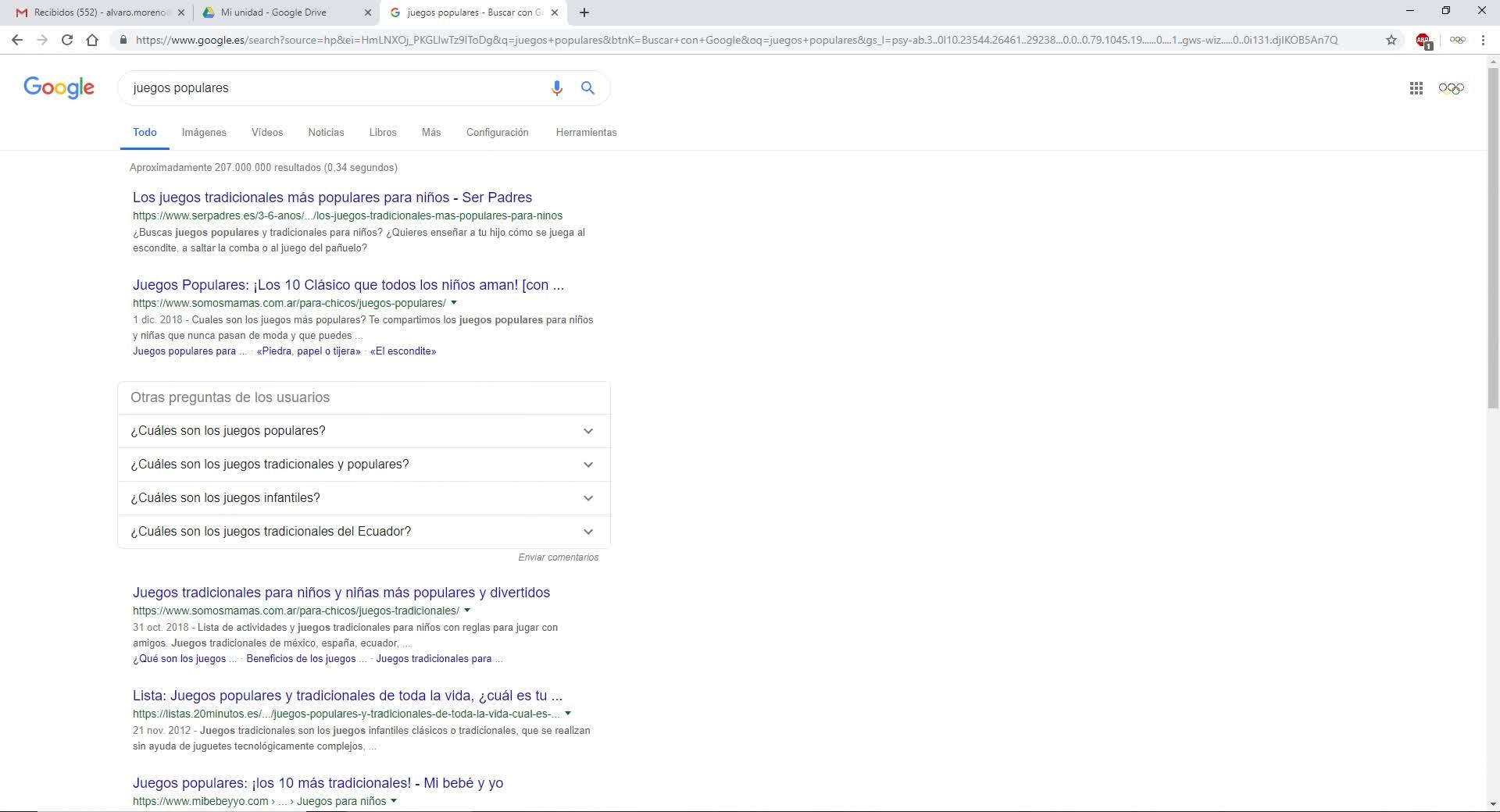Open the Más search menu
This screenshot has width=1500, height=812.
point(431,133)
